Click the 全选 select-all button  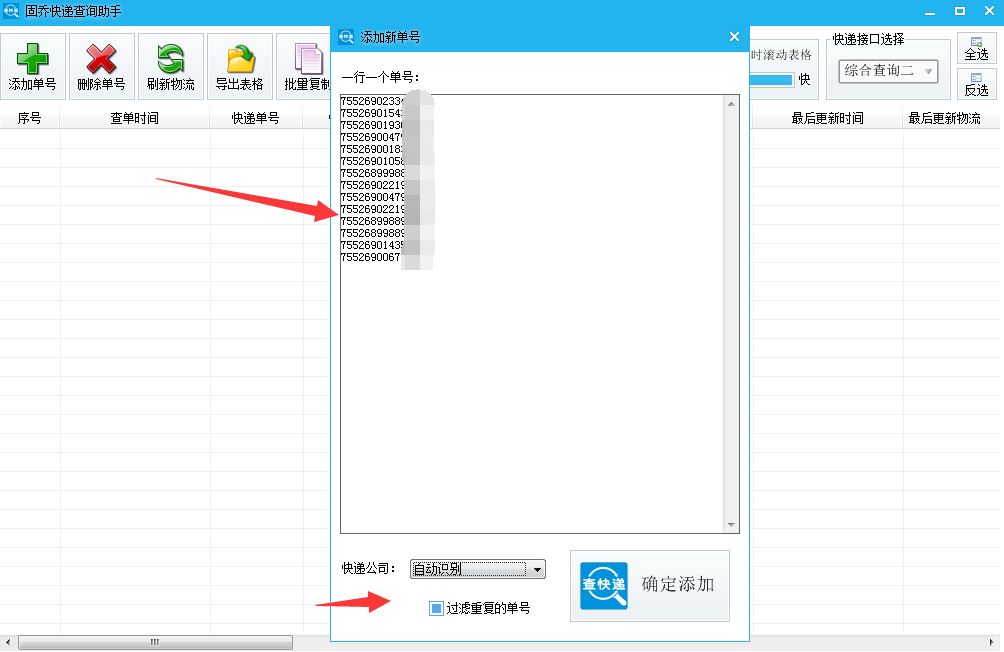[x=976, y=48]
